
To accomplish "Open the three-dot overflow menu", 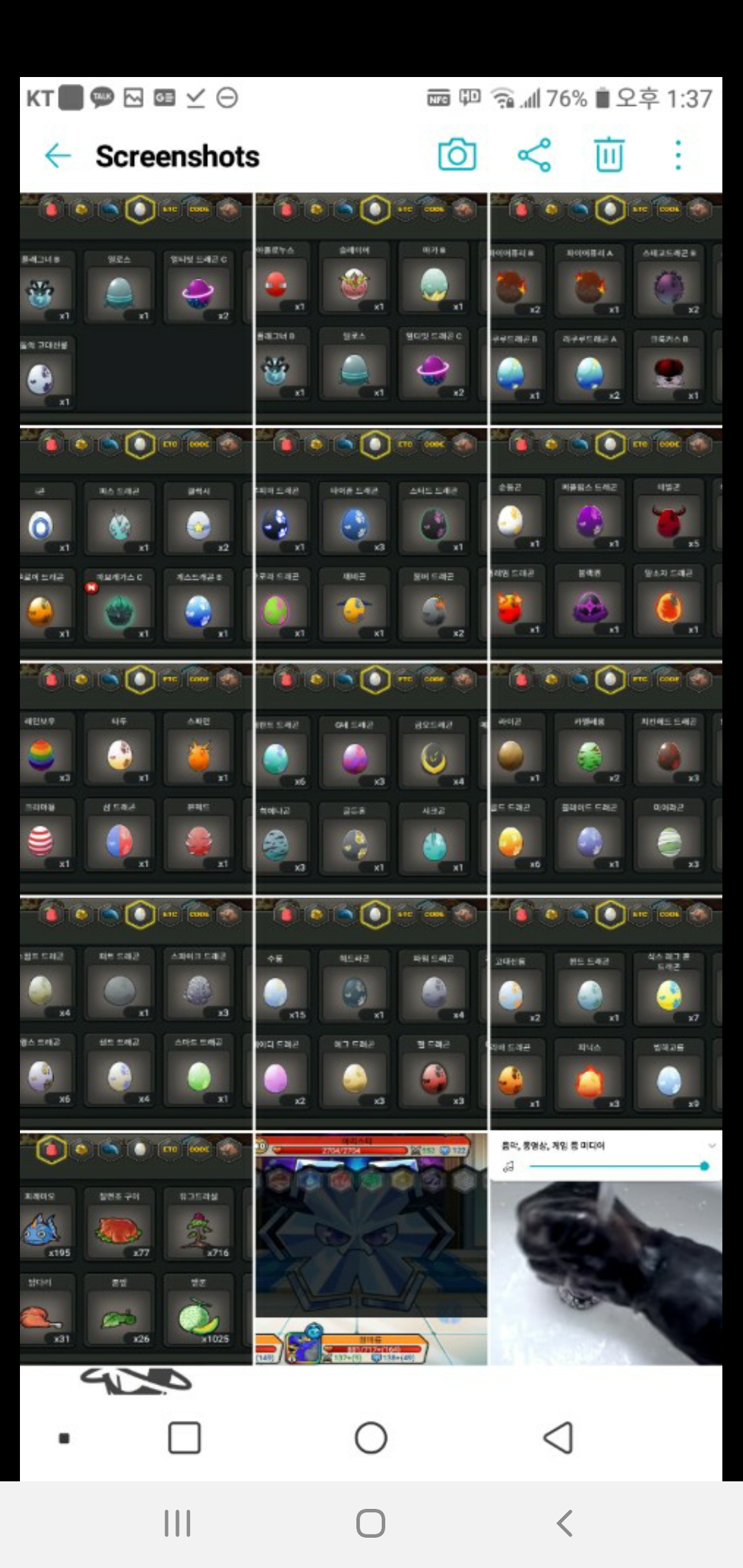I will (678, 155).
